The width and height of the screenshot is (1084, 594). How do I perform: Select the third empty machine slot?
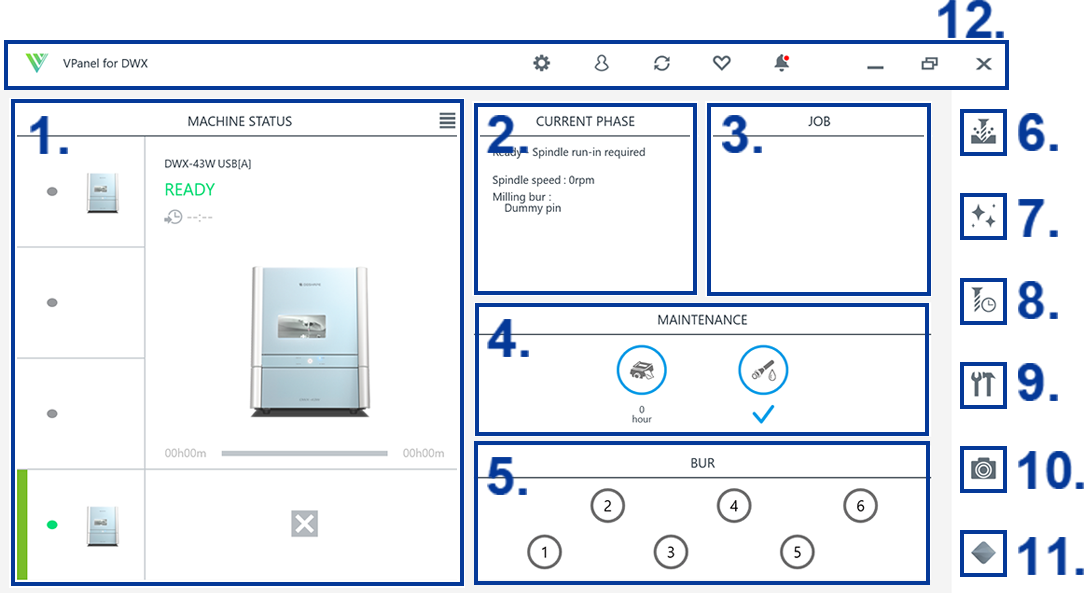click(80, 414)
